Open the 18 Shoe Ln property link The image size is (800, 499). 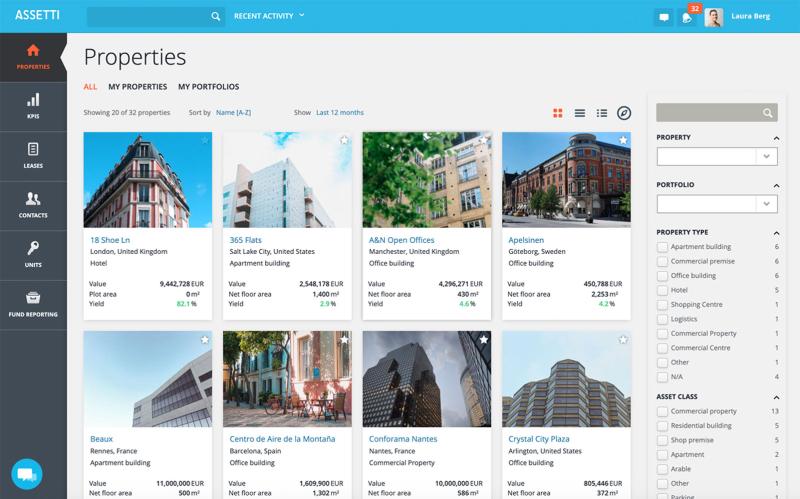tap(110, 240)
